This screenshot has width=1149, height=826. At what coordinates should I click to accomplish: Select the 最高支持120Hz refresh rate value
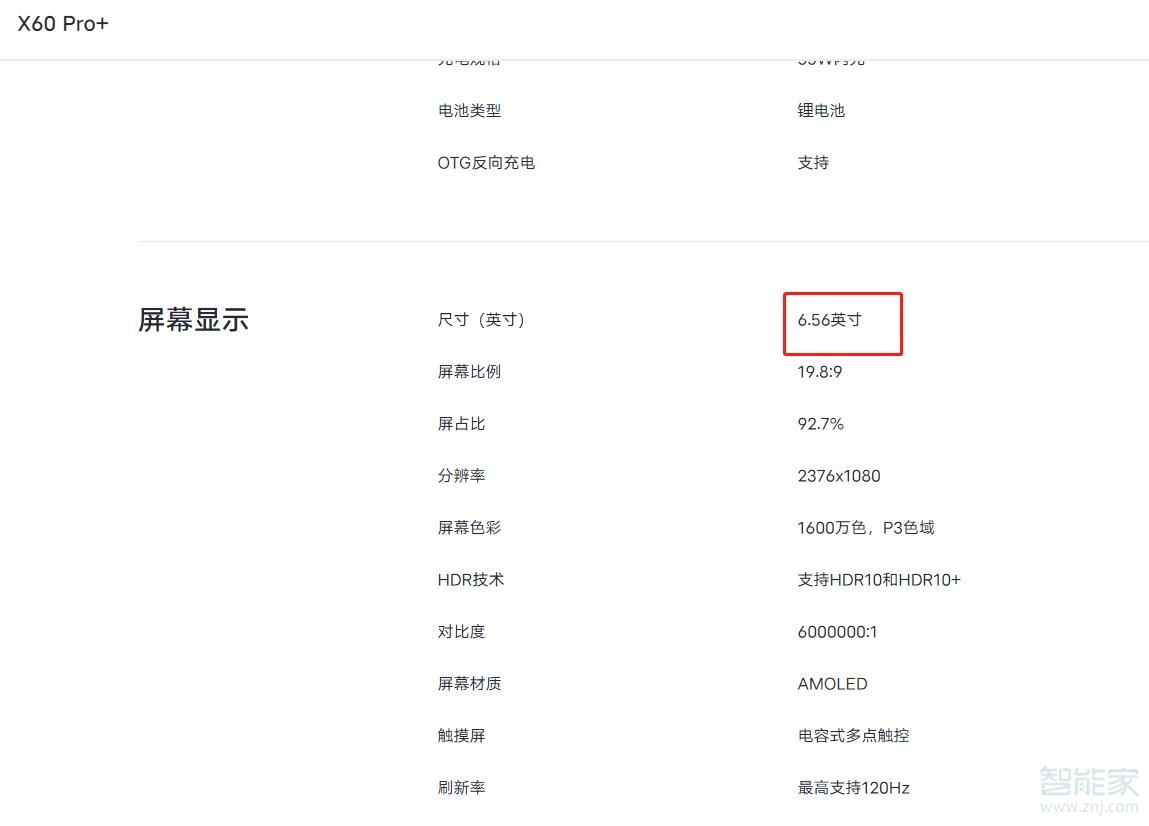(x=854, y=788)
